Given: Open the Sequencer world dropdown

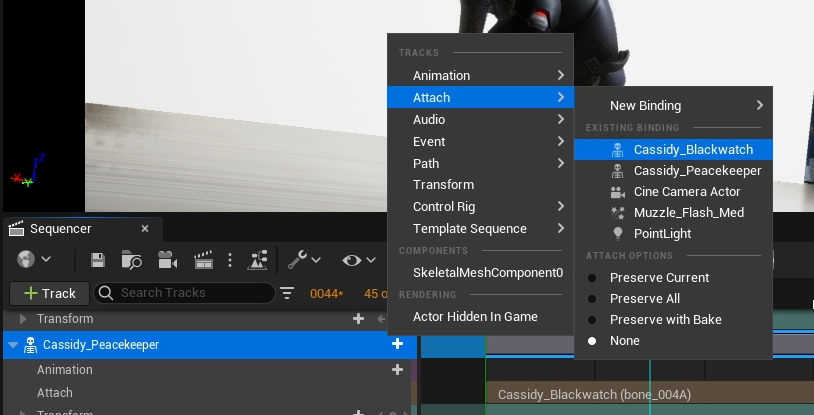Looking at the screenshot, I should pyautogui.click(x=34, y=259).
